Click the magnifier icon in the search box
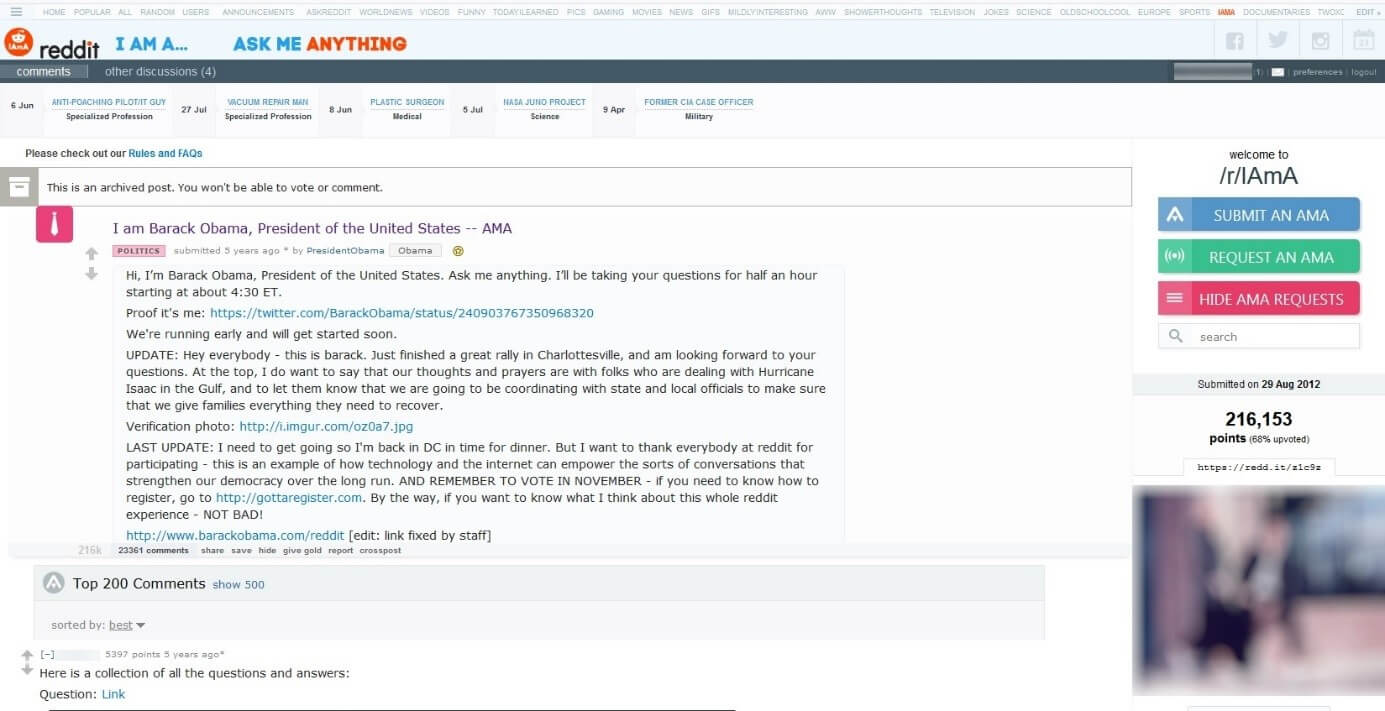1385x711 pixels. pos(1176,336)
